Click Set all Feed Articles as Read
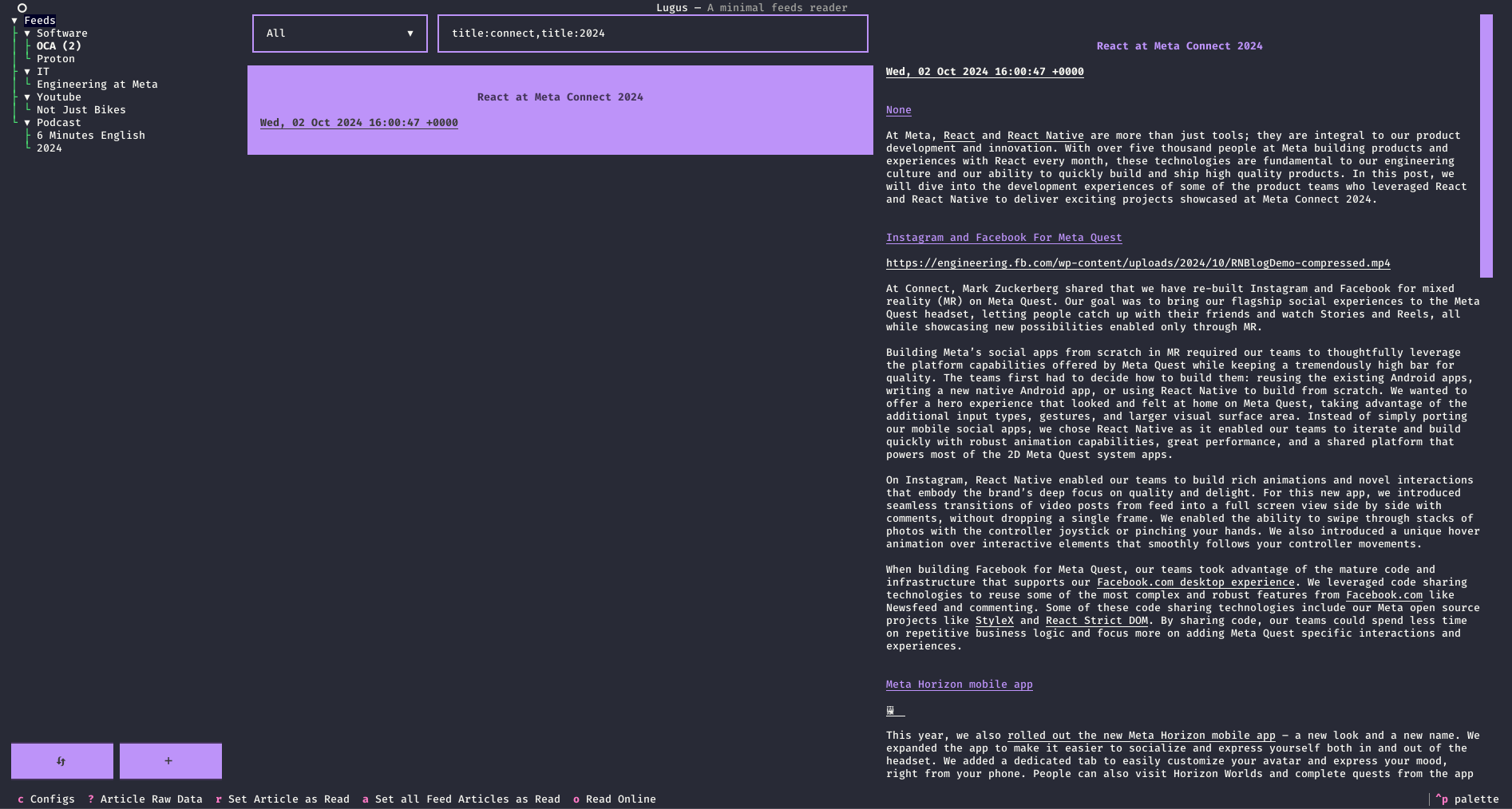 tap(461, 799)
